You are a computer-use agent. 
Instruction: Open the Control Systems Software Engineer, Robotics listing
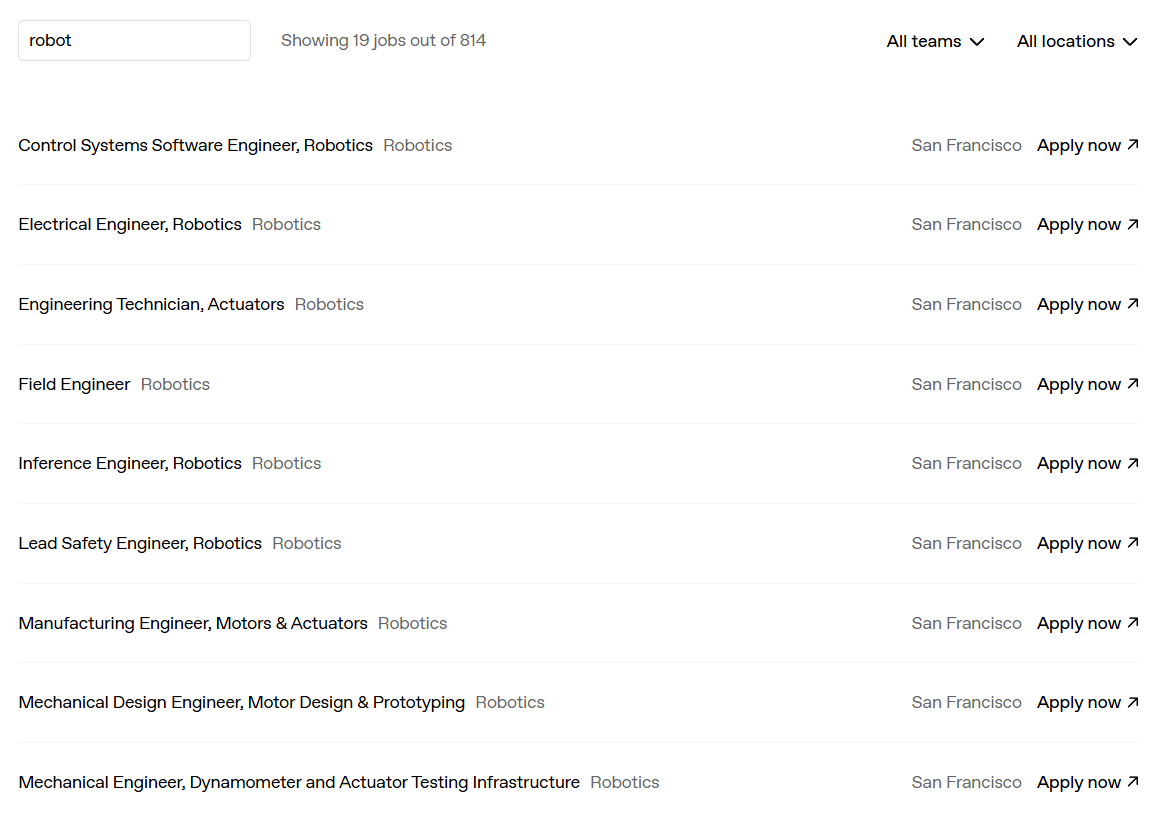click(x=195, y=145)
